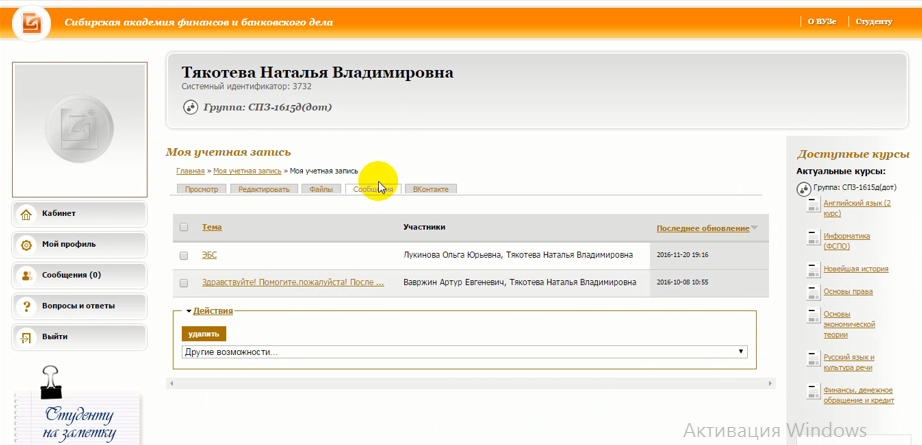922x445 pixels.
Task: Click the question mark icon beside Вопросы и ответы
Action: [x=26, y=306]
